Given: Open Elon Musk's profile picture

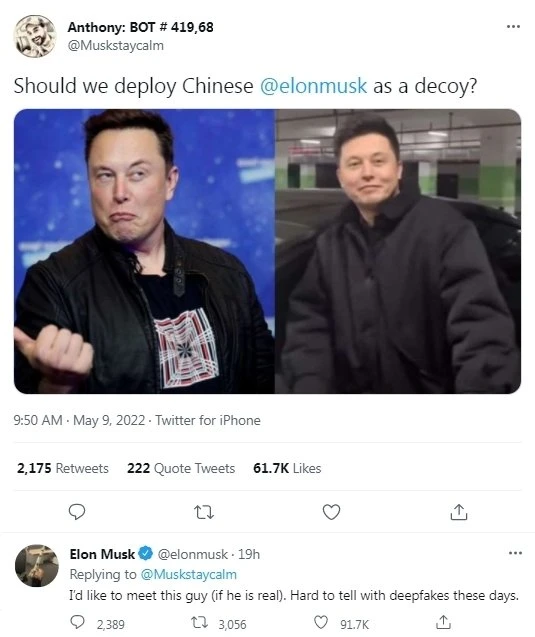Looking at the screenshot, I should click(37, 566).
